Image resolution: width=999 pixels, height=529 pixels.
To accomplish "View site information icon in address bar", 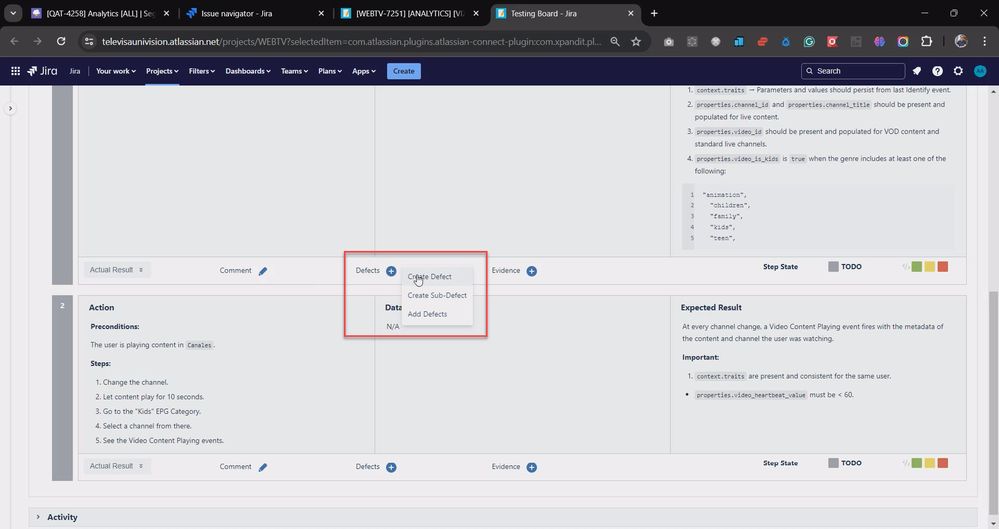I will 89,41.
